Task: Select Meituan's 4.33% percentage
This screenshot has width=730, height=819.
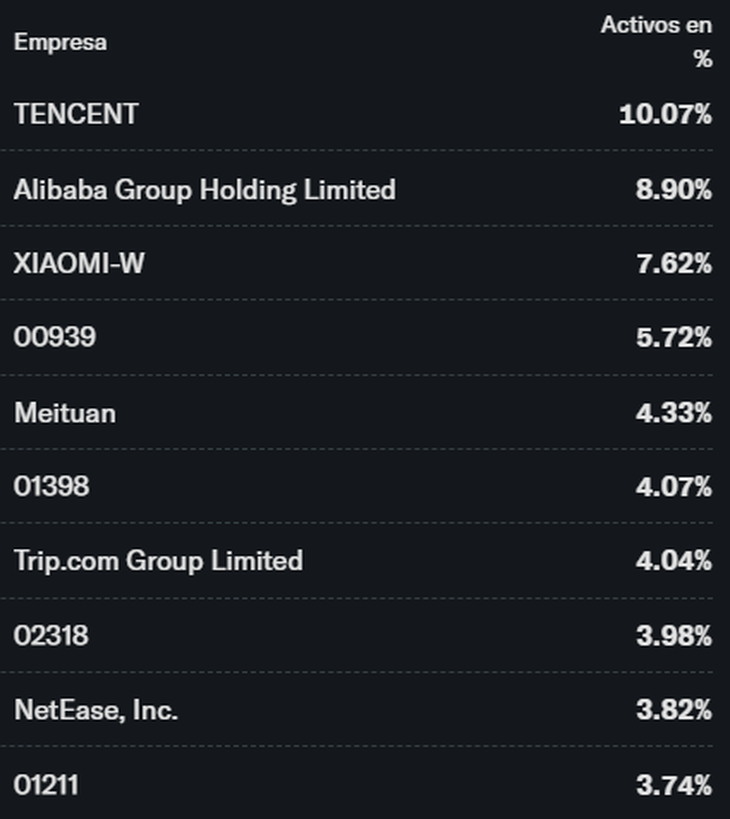Action: tap(673, 412)
